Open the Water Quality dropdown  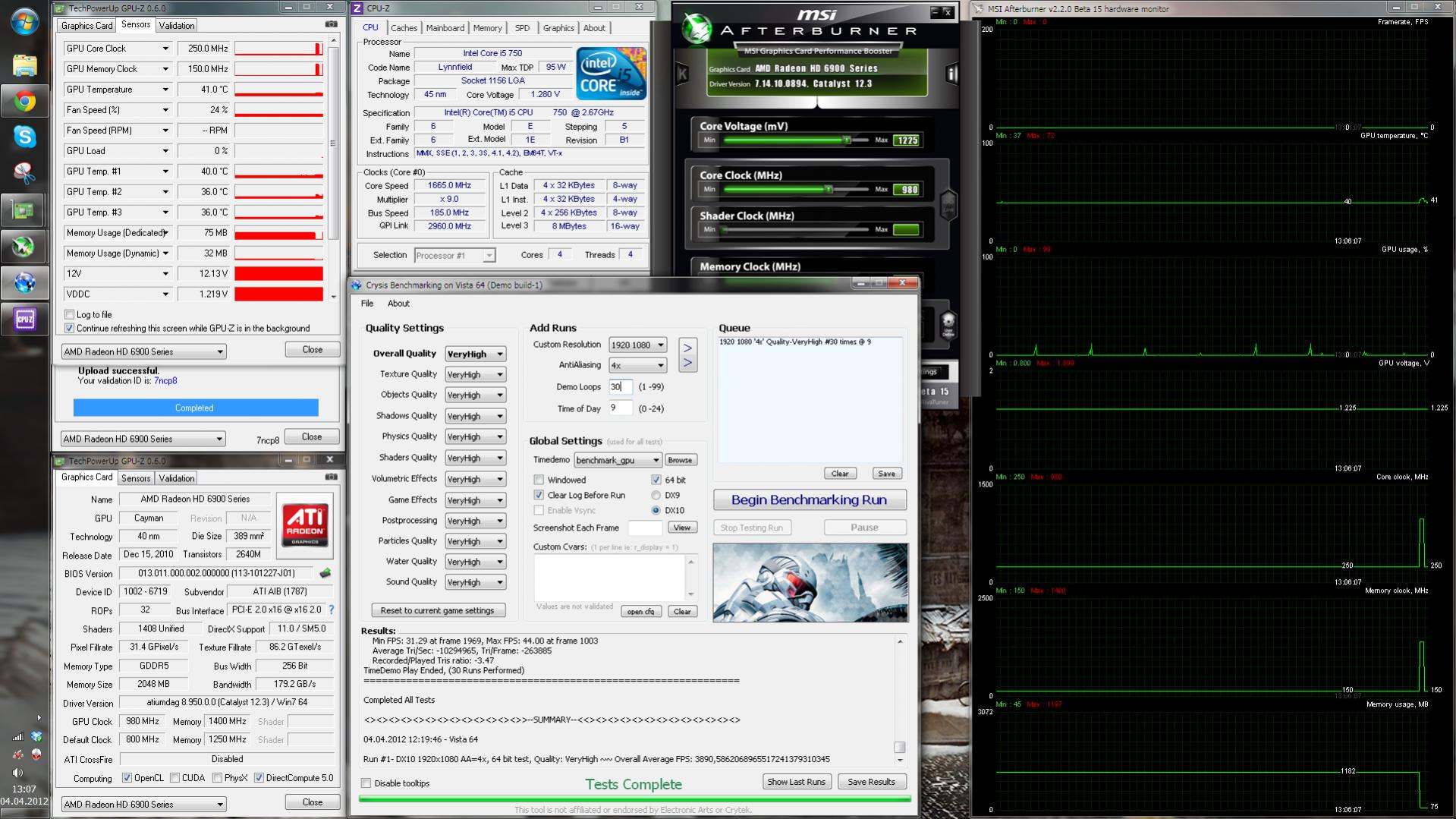[475, 562]
